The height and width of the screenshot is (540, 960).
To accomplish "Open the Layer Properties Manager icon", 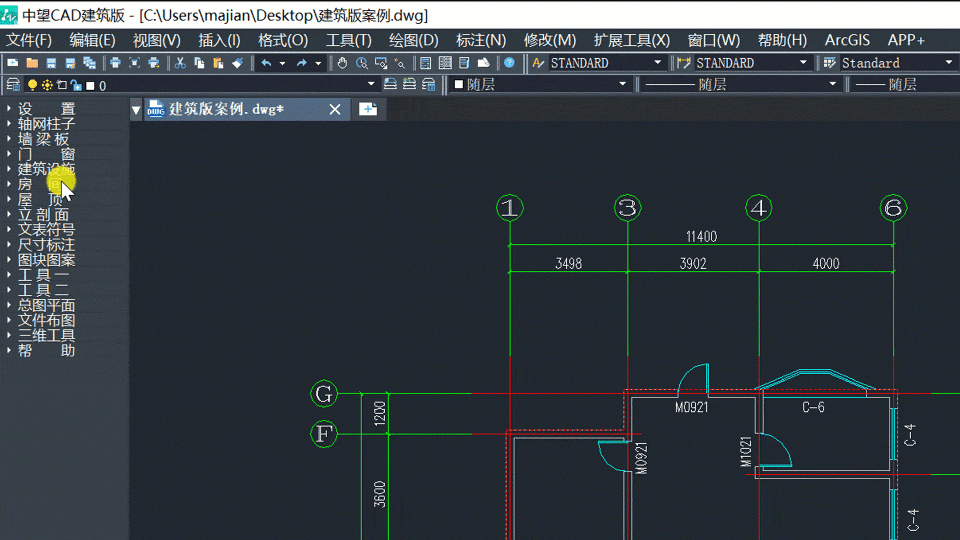I will 13,85.
